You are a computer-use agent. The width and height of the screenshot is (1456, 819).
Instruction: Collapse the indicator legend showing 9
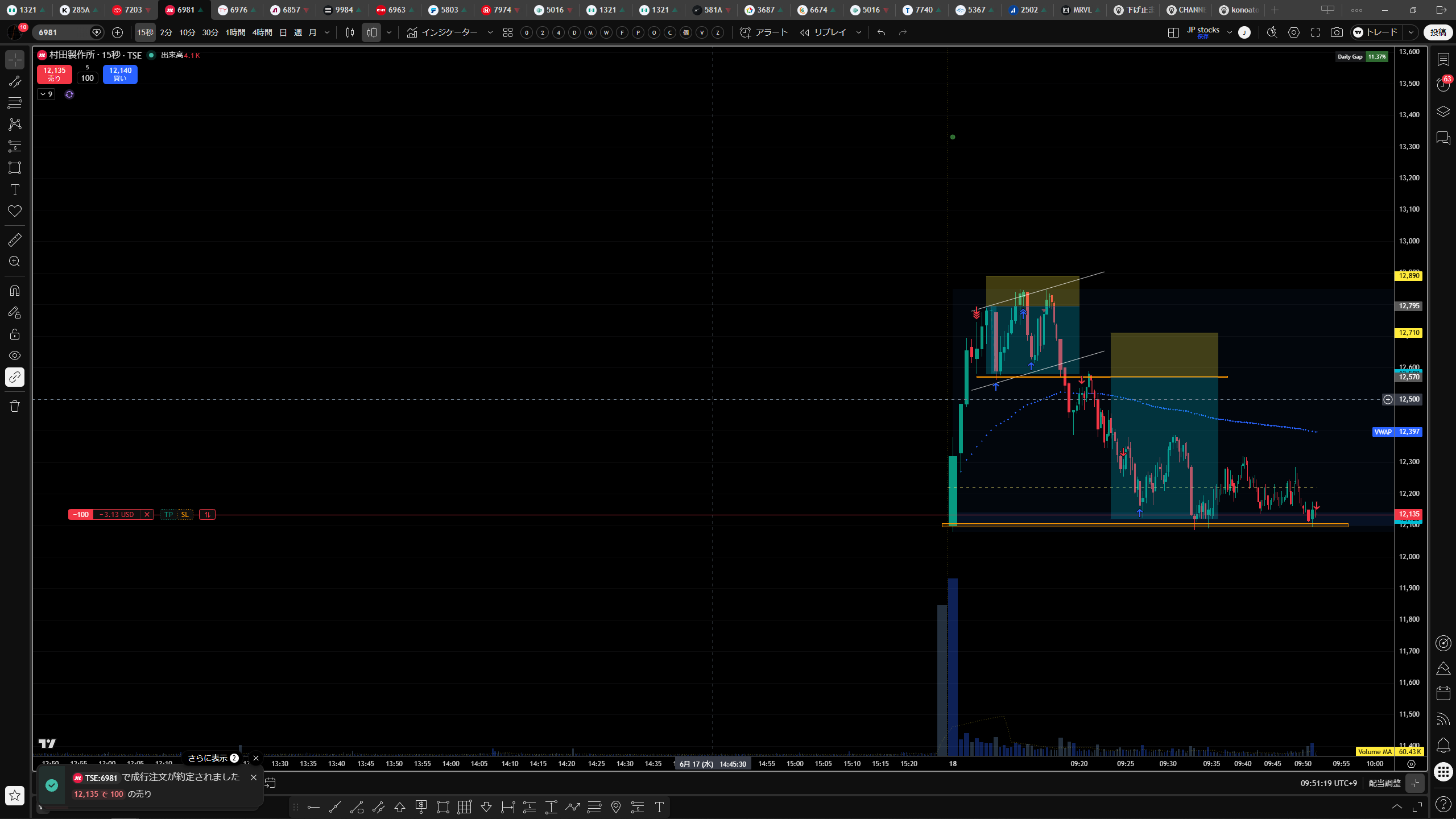point(46,94)
